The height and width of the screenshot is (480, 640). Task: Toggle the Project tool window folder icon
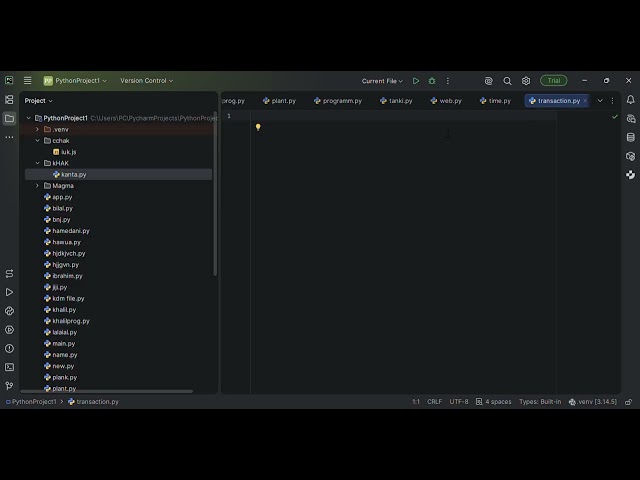click(x=9, y=118)
